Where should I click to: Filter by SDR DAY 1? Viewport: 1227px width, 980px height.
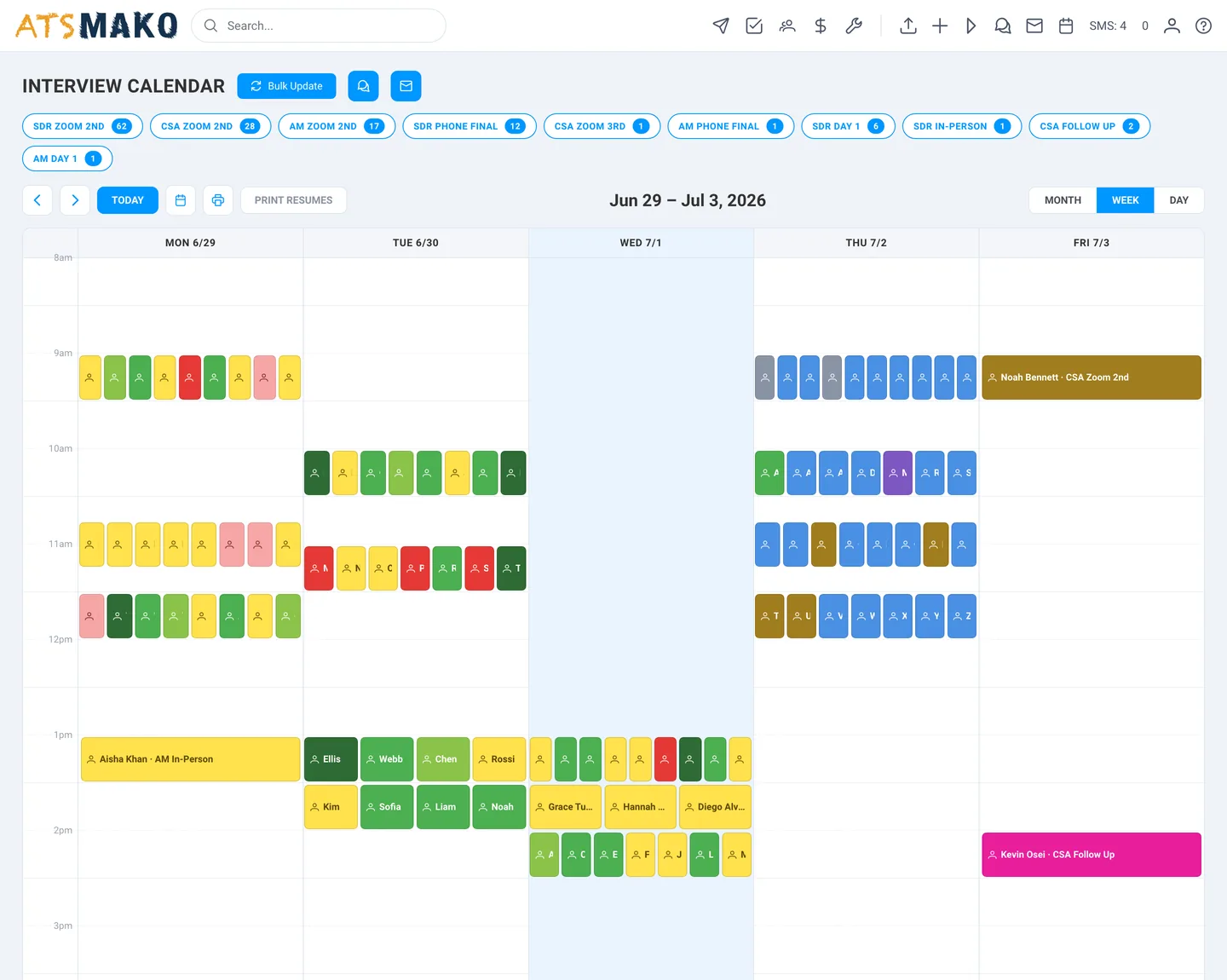point(848,126)
